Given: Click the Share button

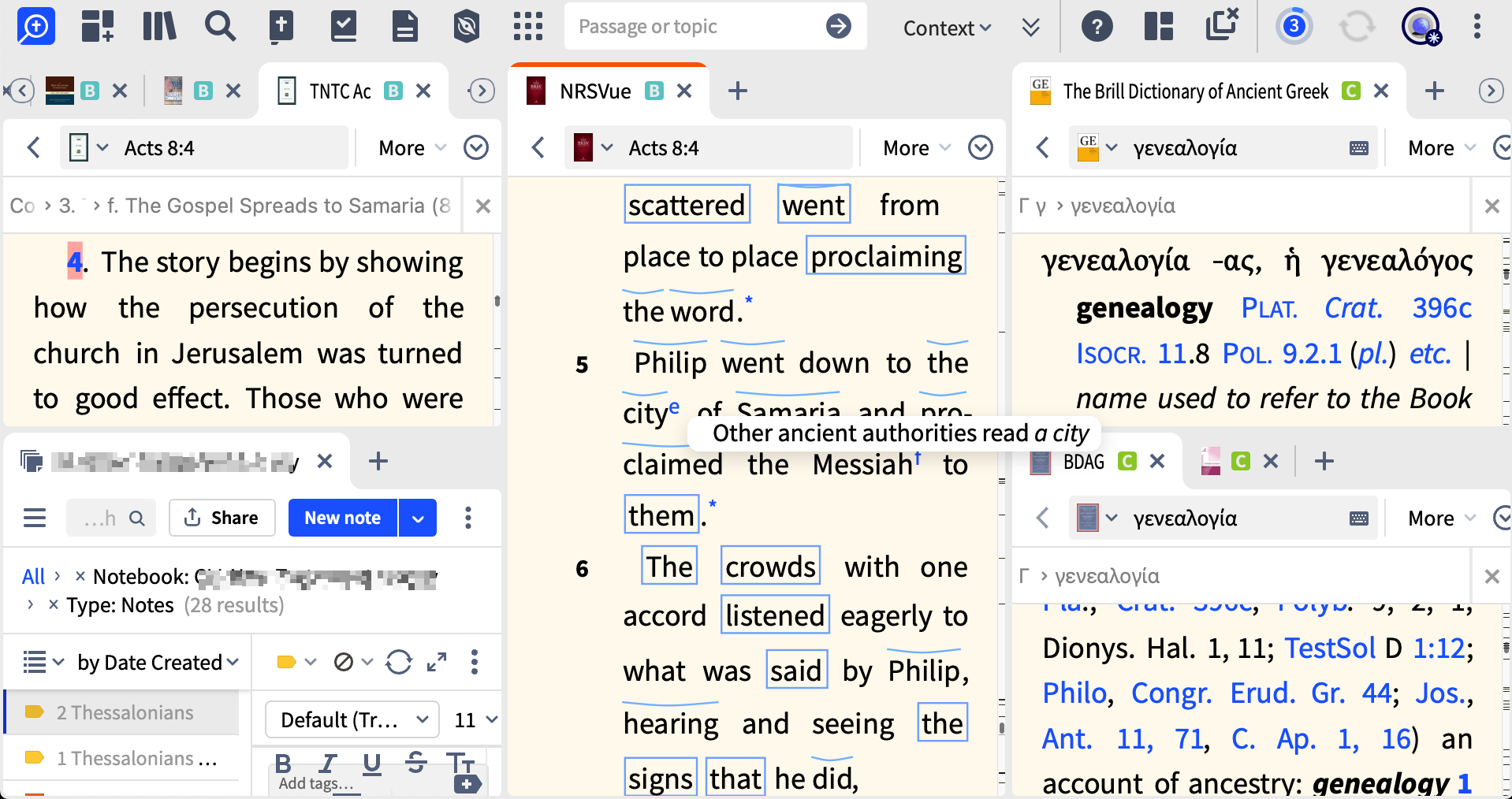Looking at the screenshot, I should [222, 518].
